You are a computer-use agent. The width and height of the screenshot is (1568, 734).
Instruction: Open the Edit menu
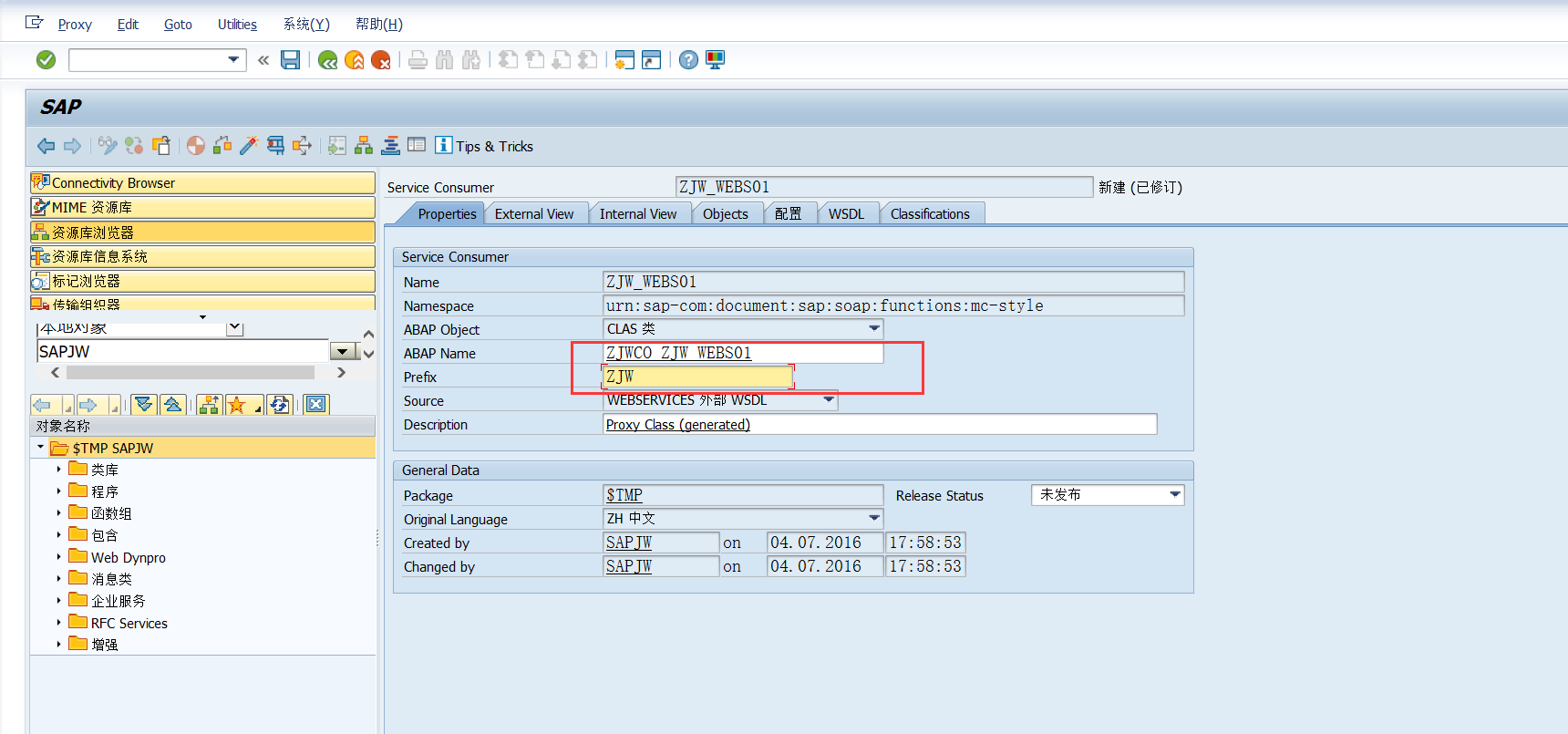tap(128, 25)
